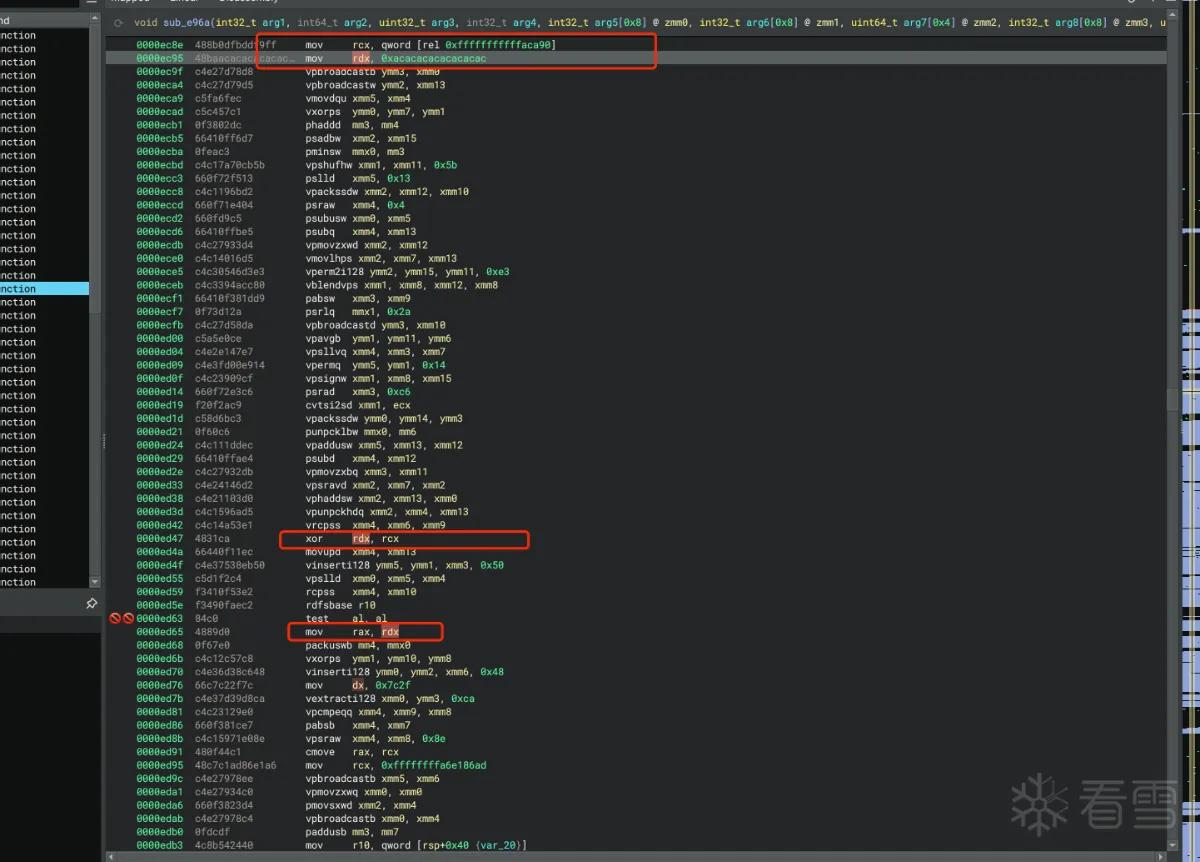Click the pmovsxwd instruction at 0000eda6
Image resolution: width=1200 pixels, height=862 pixels.
pos(361,805)
